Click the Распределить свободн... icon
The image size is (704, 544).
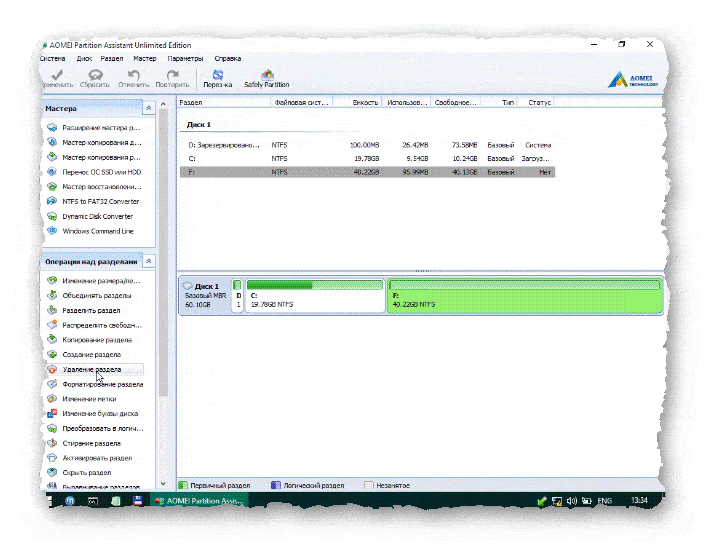tap(52, 325)
